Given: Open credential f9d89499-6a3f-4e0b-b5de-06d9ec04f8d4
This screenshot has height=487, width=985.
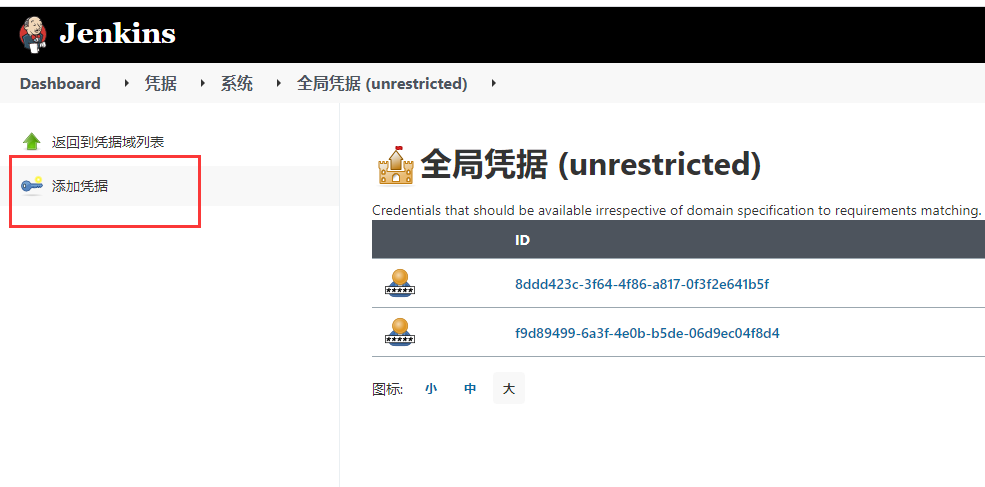Looking at the screenshot, I should click(x=647, y=333).
